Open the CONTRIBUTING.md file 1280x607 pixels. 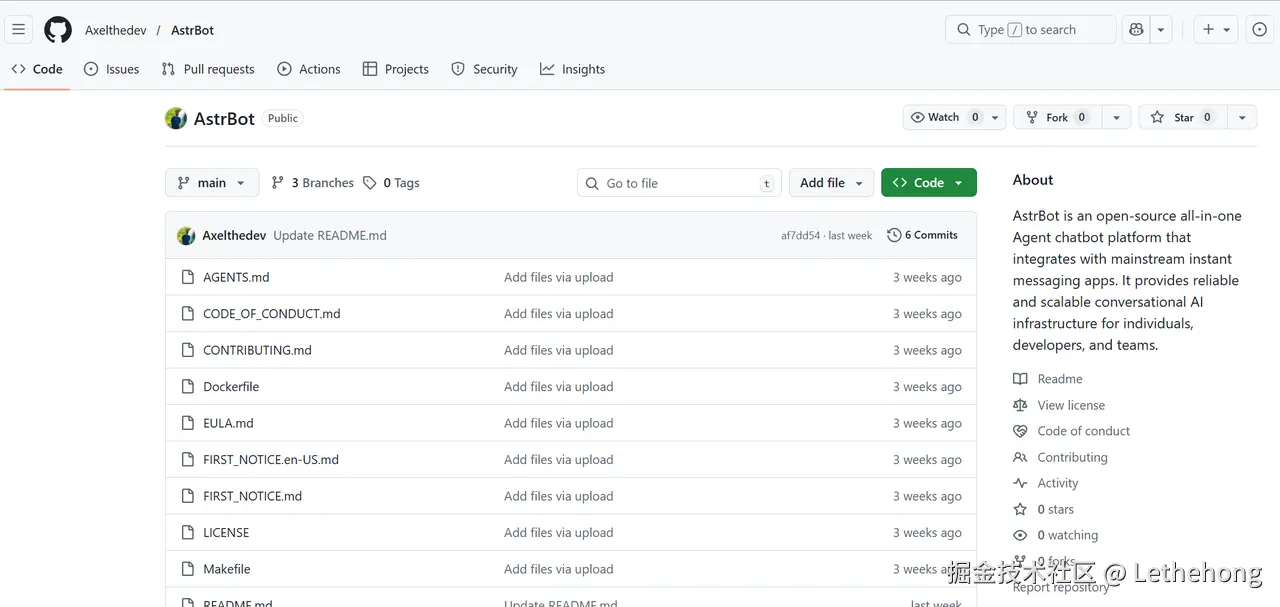[257, 350]
